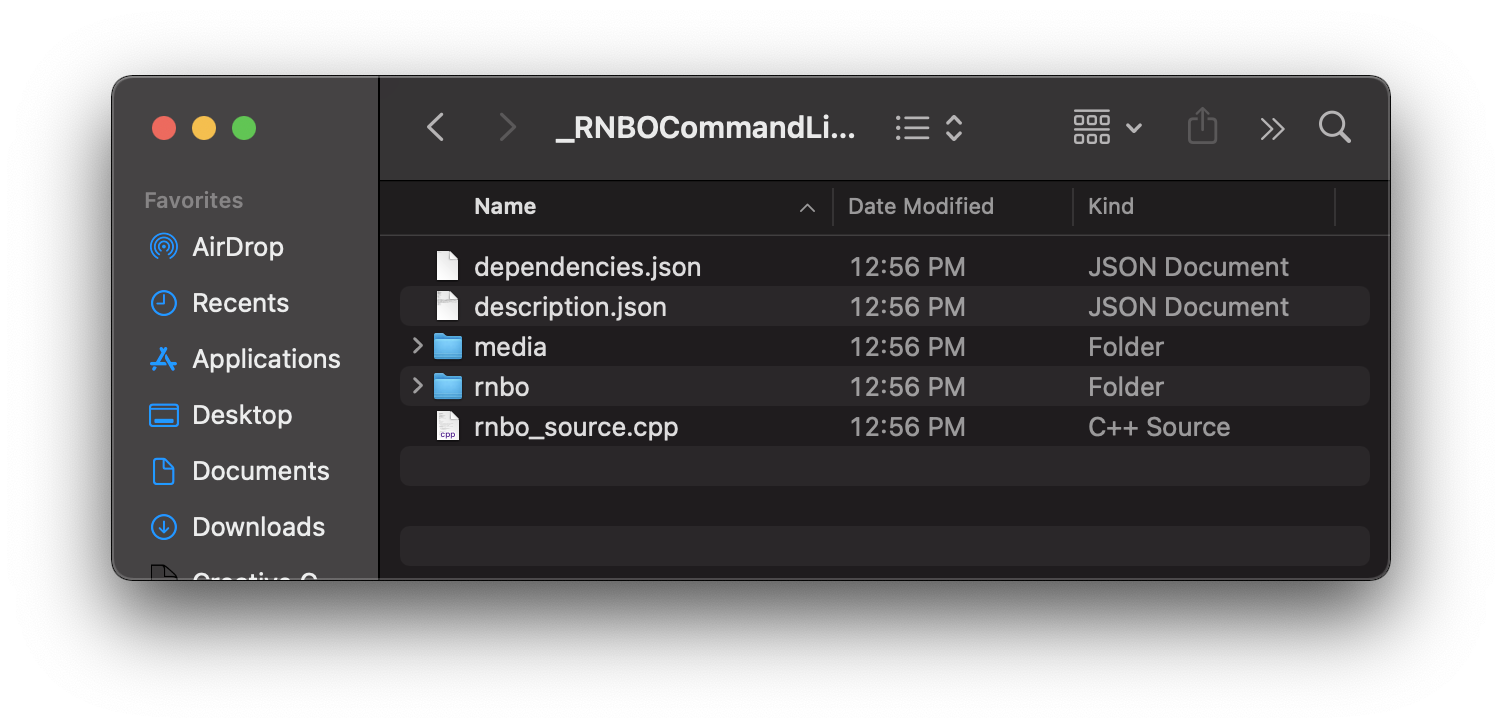Image resolution: width=1502 pixels, height=728 pixels.
Task: Open the Downloads sidebar icon
Action: [162, 526]
